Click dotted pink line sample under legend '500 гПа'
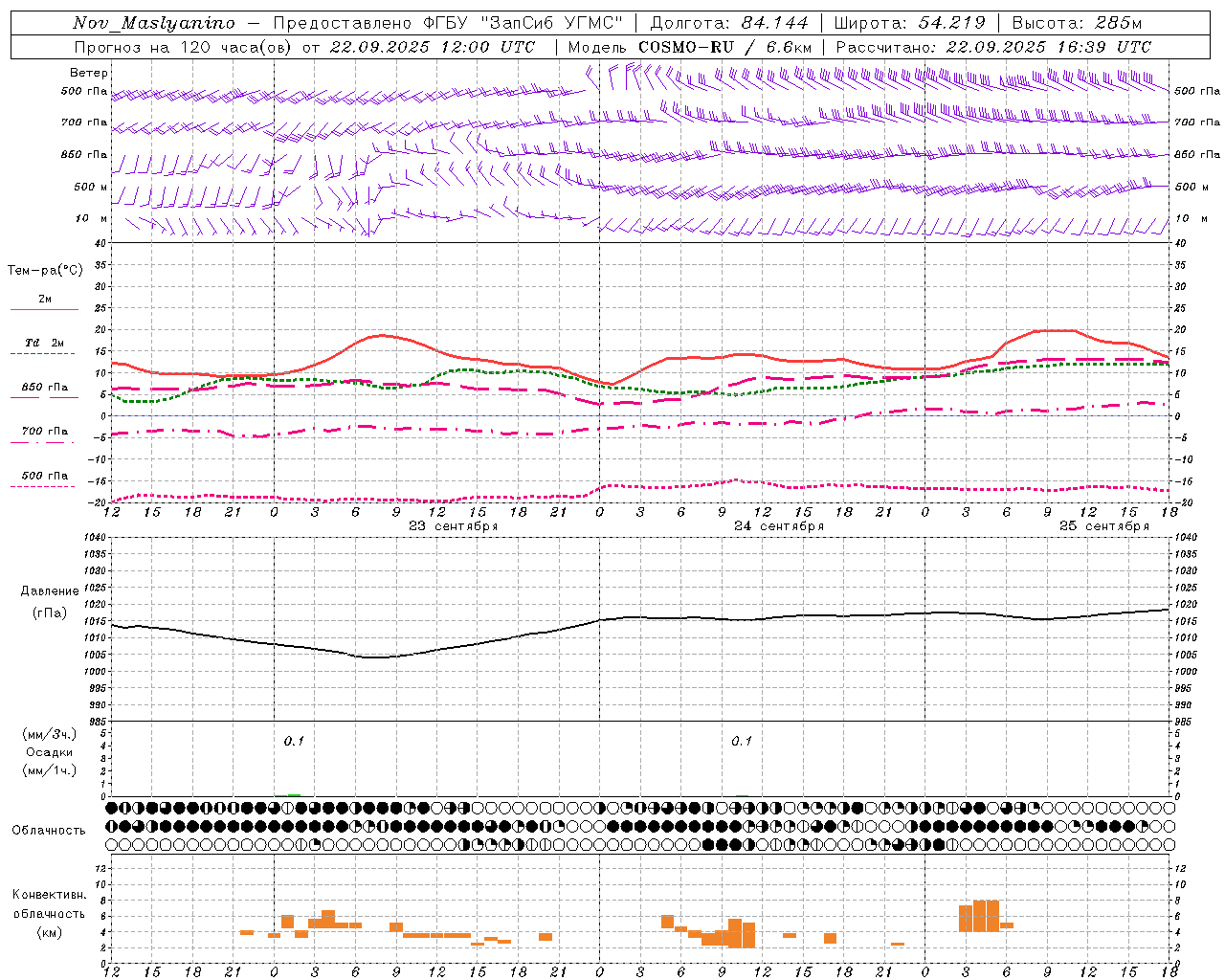Image resolution: width=1225 pixels, height=980 pixels. pyautogui.click(x=42, y=487)
